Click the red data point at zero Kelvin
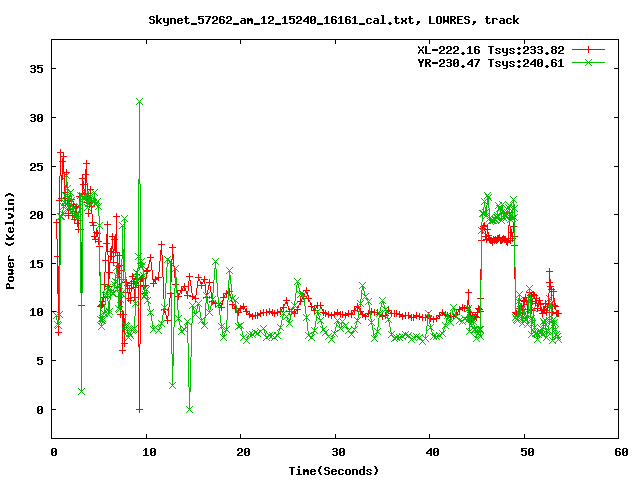Image resolution: width=640 pixels, height=480 pixels. tap(140, 409)
